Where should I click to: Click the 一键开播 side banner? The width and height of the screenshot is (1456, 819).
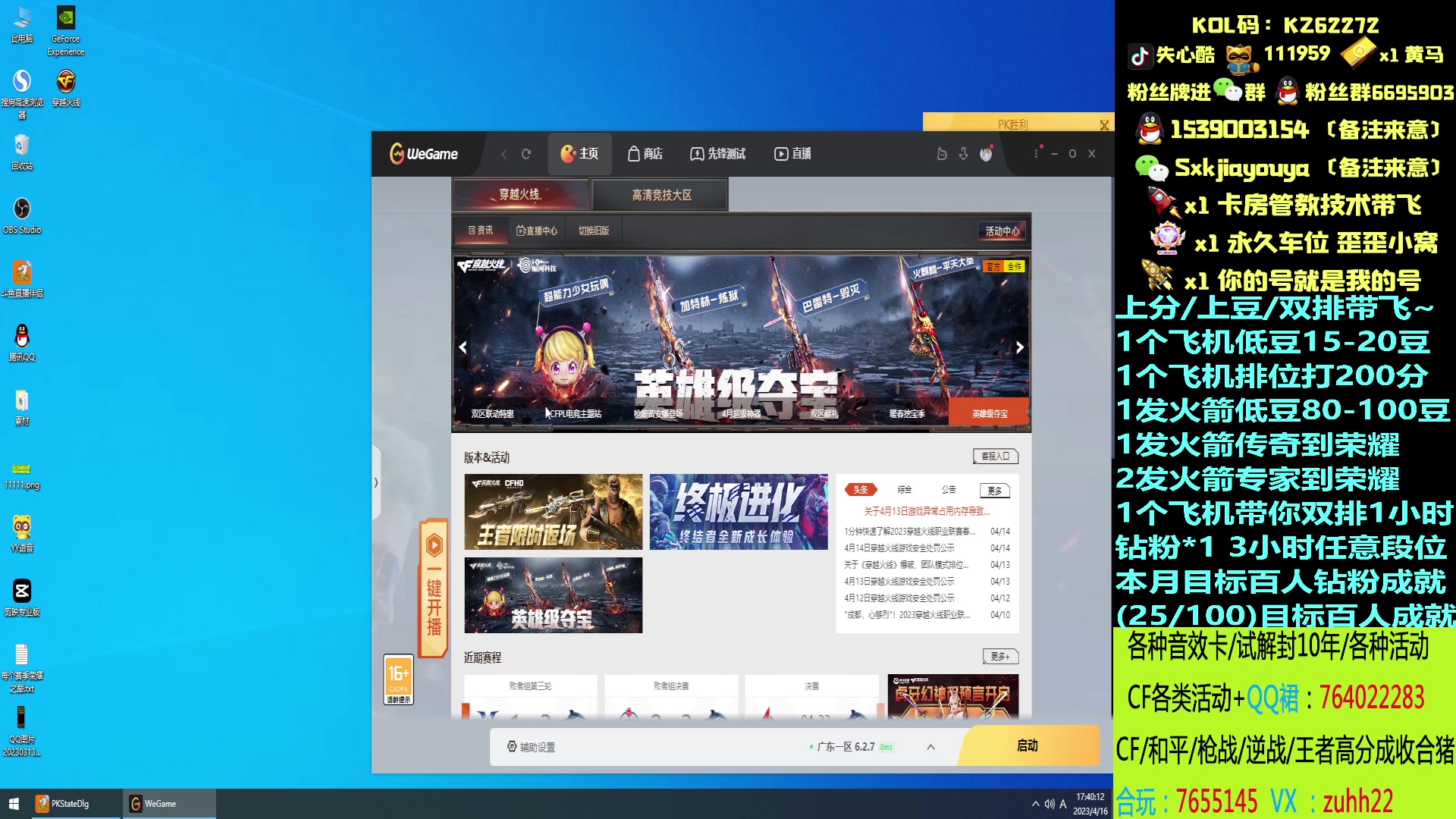pyautogui.click(x=434, y=588)
